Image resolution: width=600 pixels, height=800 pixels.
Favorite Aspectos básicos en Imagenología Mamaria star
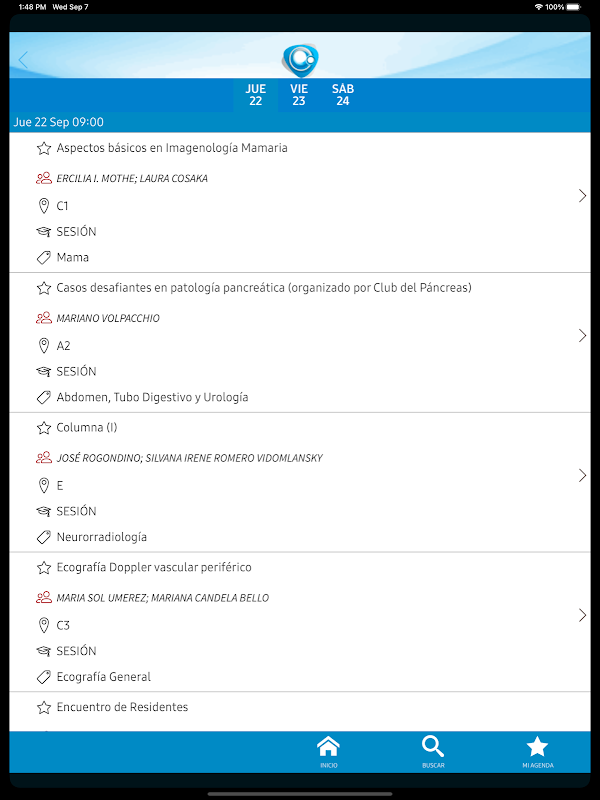tap(44, 148)
